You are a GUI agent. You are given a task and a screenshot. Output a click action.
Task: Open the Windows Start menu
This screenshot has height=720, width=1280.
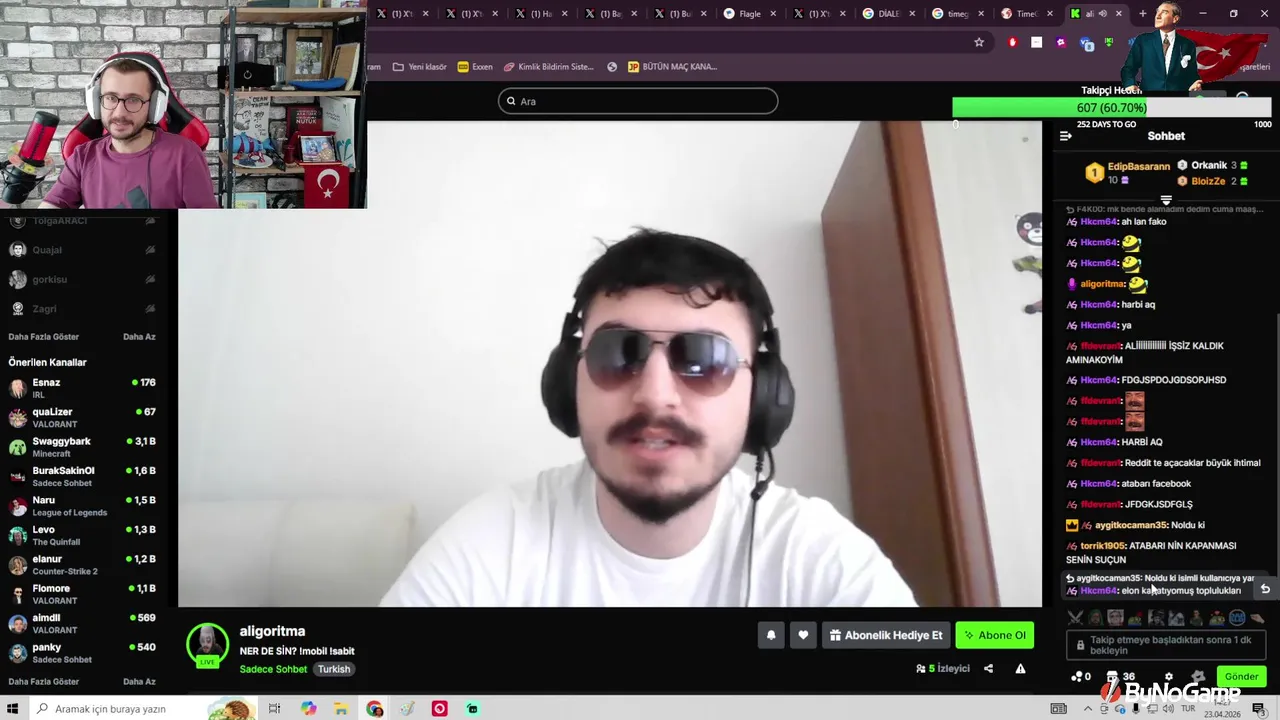tap(14, 709)
